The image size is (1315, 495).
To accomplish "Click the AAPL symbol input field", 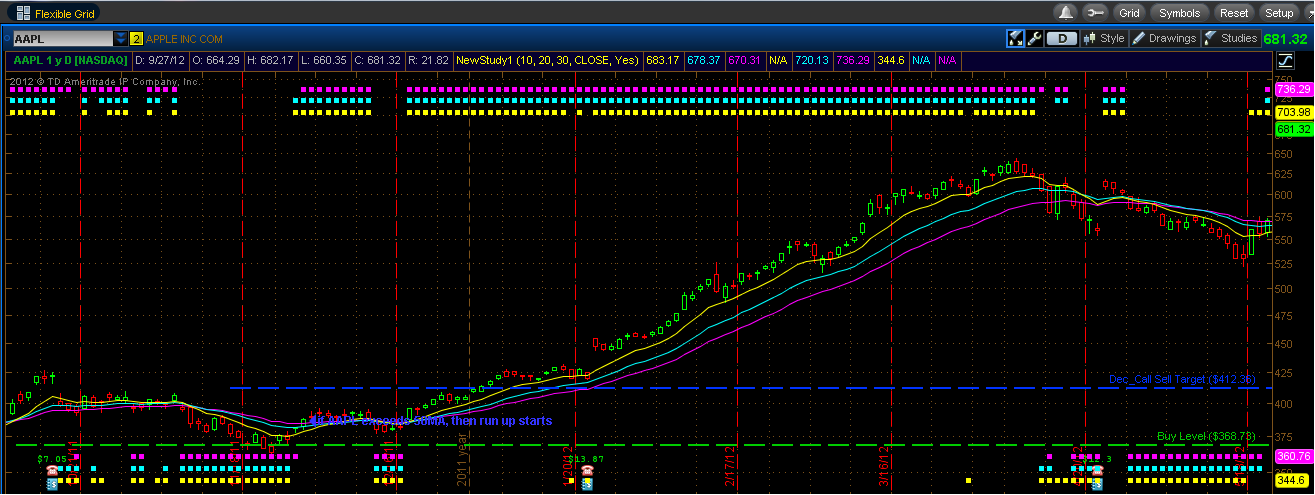I will coord(61,38).
